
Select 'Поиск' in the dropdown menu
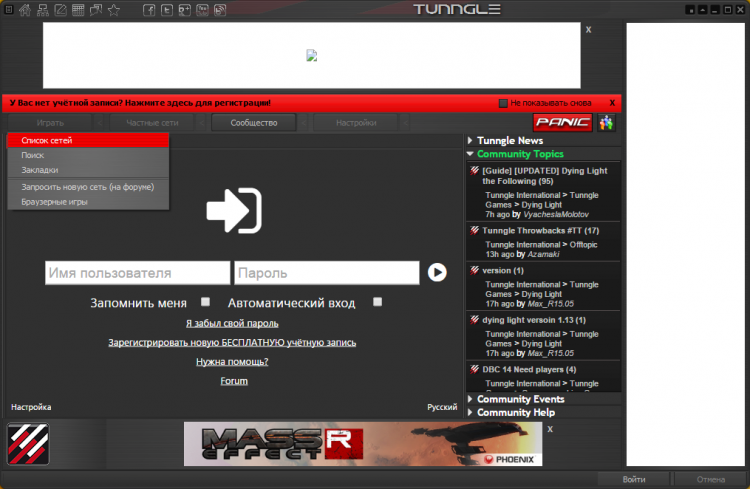(x=88, y=155)
